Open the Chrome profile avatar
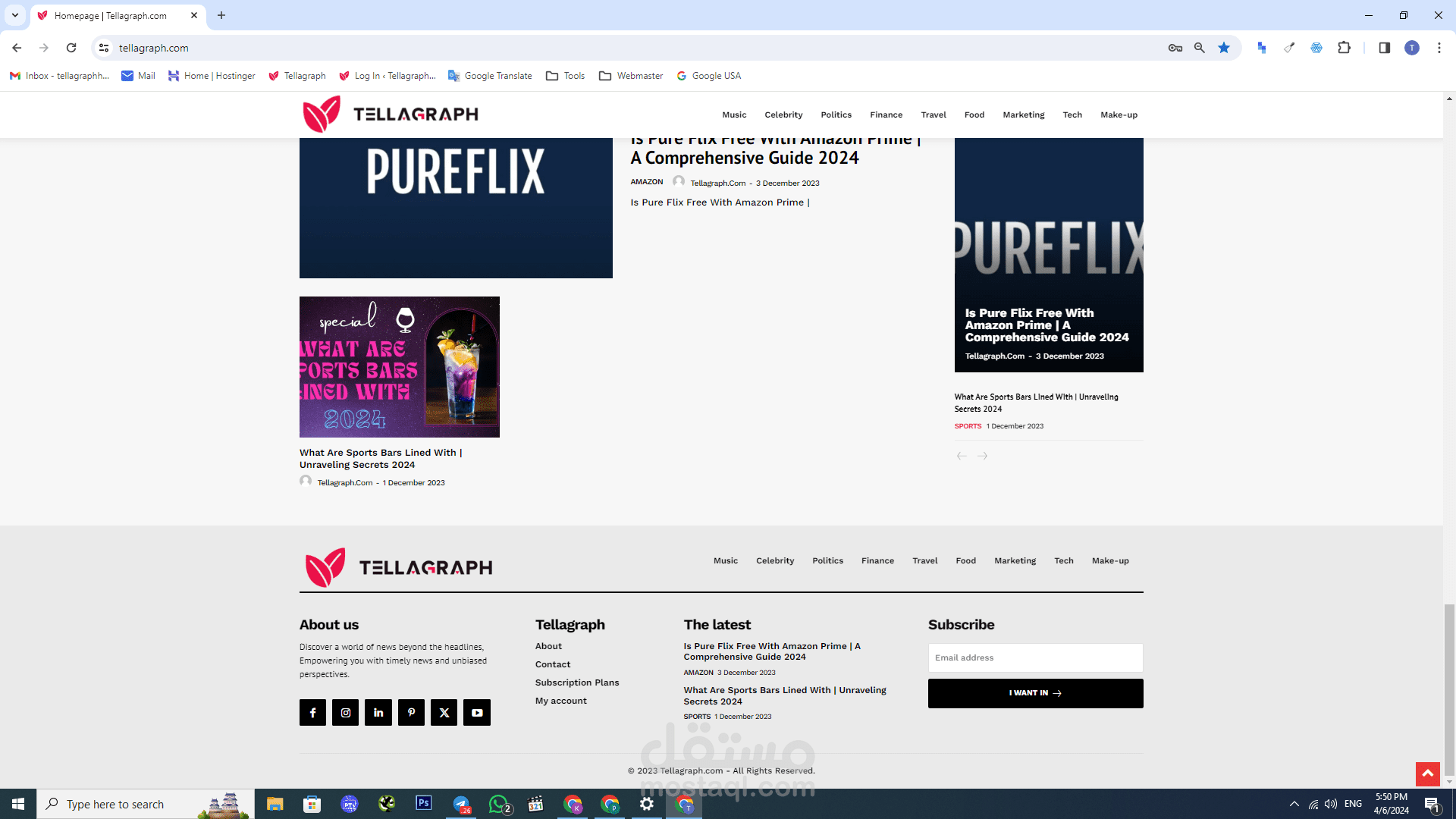 tap(1412, 48)
